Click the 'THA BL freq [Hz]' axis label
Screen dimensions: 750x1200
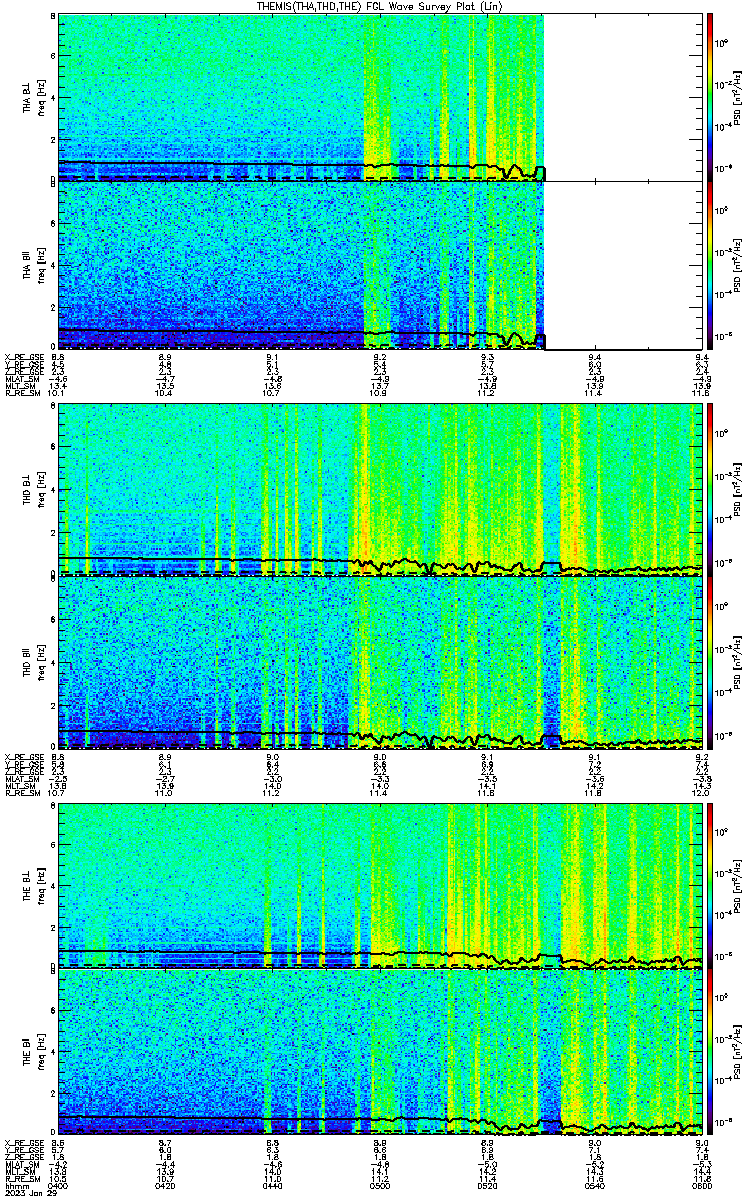pos(33,98)
